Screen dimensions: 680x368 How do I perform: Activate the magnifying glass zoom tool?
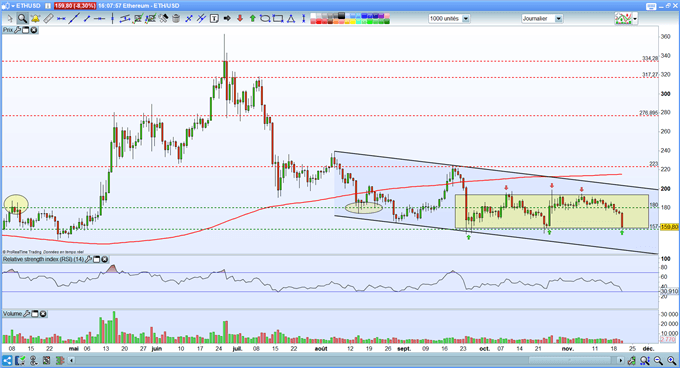pos(23,19)
